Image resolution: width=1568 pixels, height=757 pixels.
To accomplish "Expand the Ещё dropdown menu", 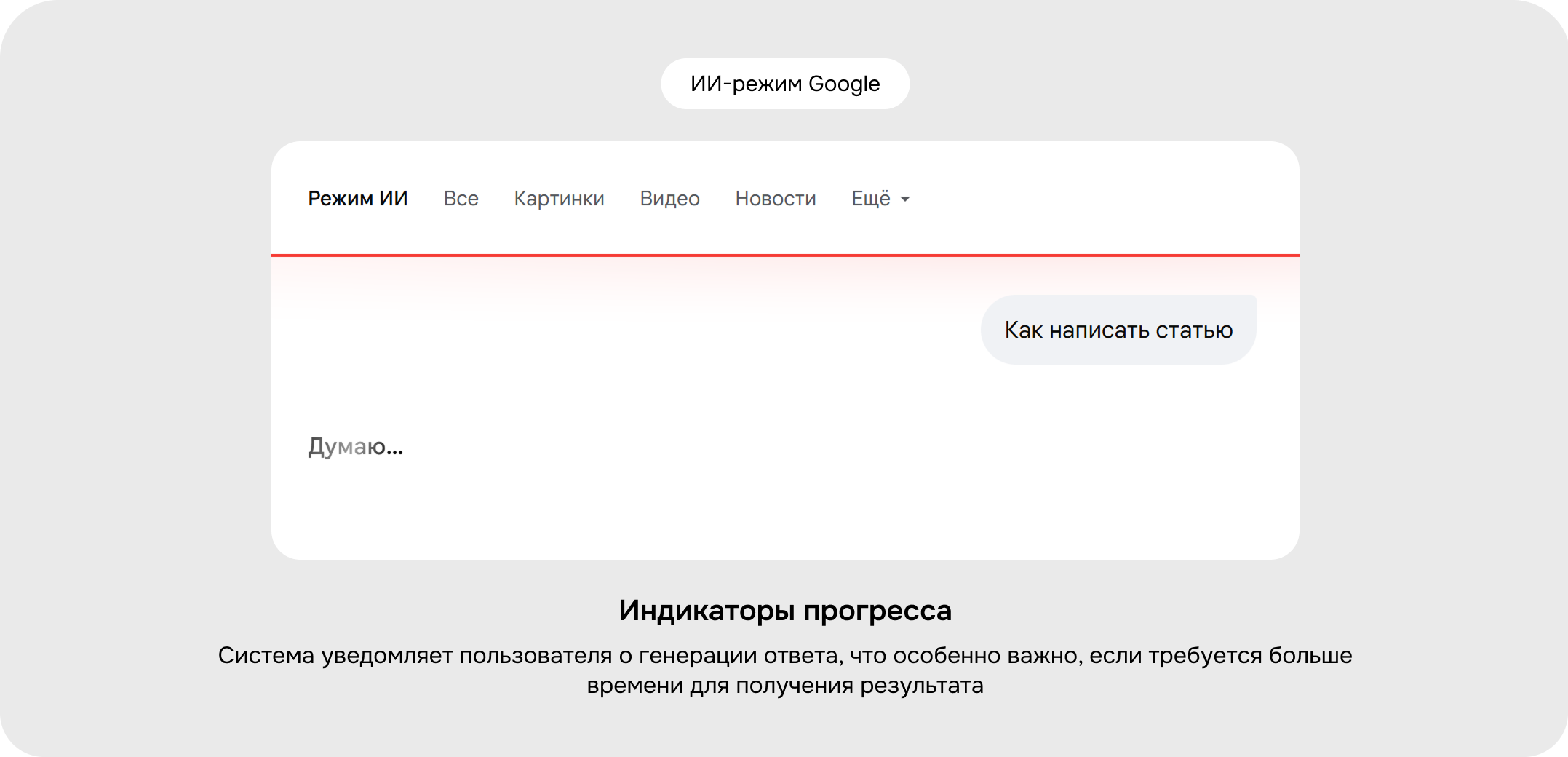I will click(880, 198).
